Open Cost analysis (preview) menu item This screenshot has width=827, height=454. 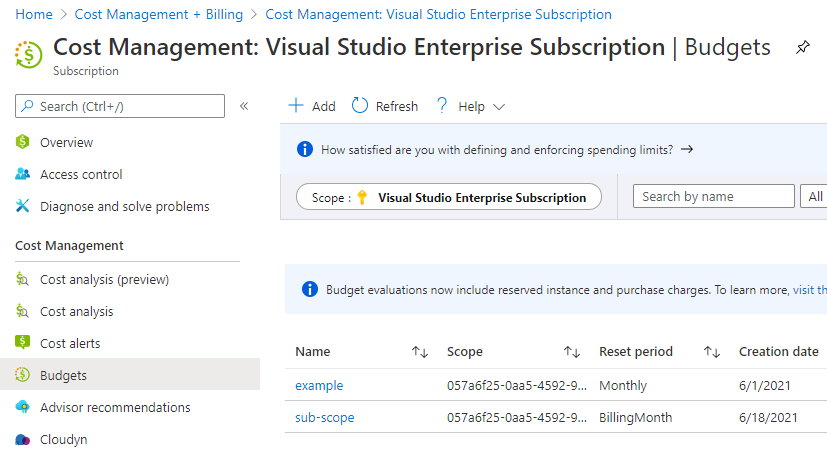[104, 279]
